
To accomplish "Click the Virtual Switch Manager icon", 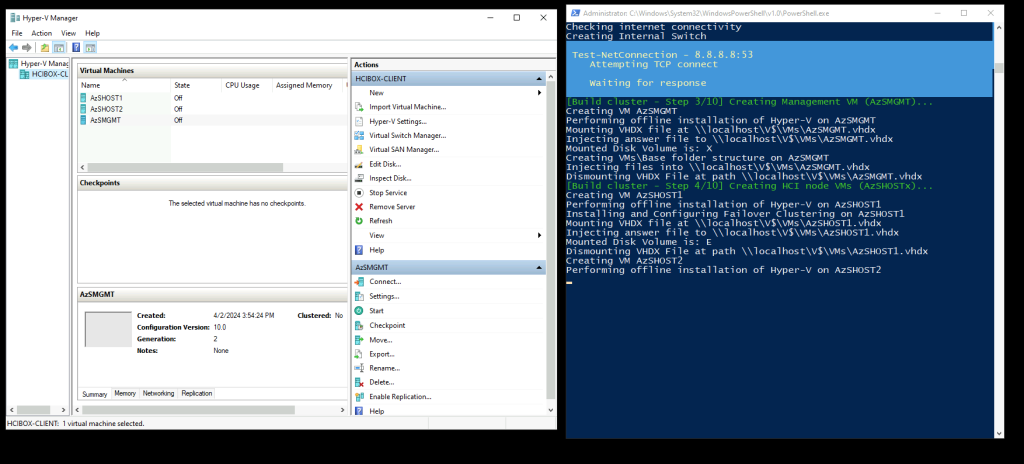I will pyautogui.click(x=359, y=135).
